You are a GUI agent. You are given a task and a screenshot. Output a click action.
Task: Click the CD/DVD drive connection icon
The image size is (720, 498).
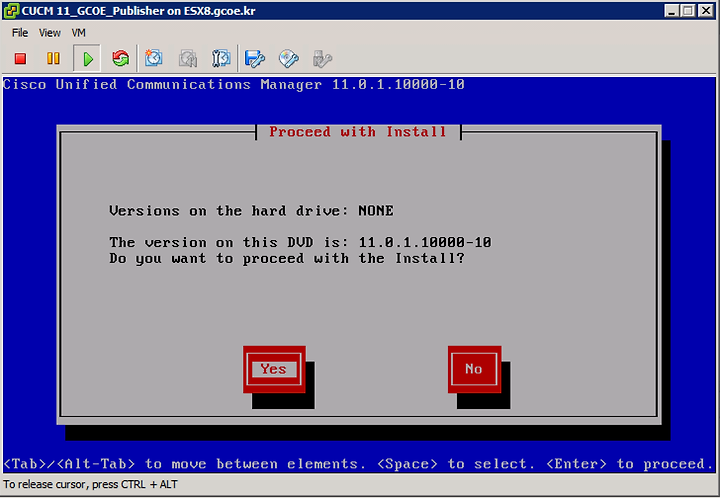point(289,58)
